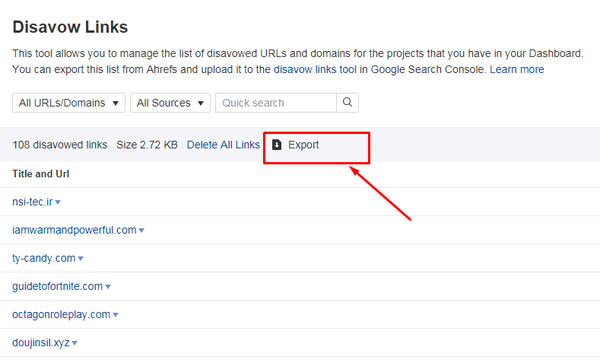Screen dimensions: 600x363
Task: Expand the arrow next to iamwarmandpowerful.com
Action: pos(141,231)
